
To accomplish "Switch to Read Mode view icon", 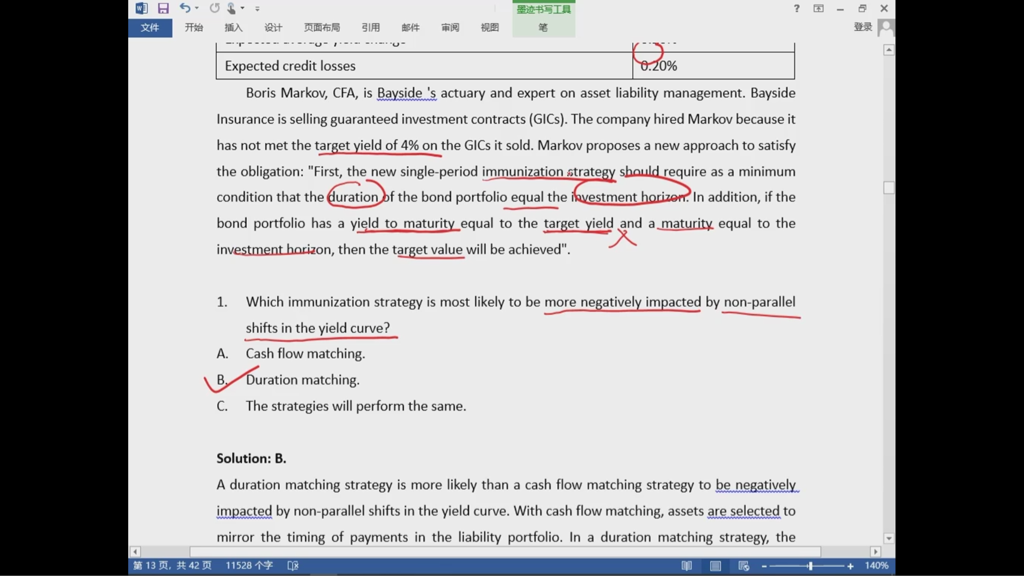I will [x=686, y=566].
